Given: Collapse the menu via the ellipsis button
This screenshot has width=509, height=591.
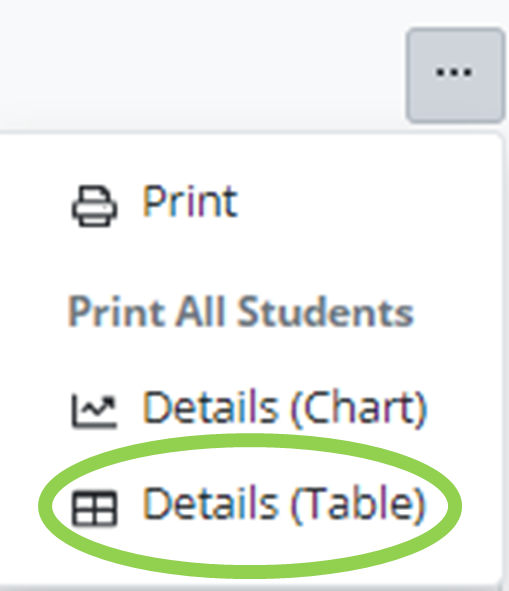Looking at the screenshot, I should [455, 75].
